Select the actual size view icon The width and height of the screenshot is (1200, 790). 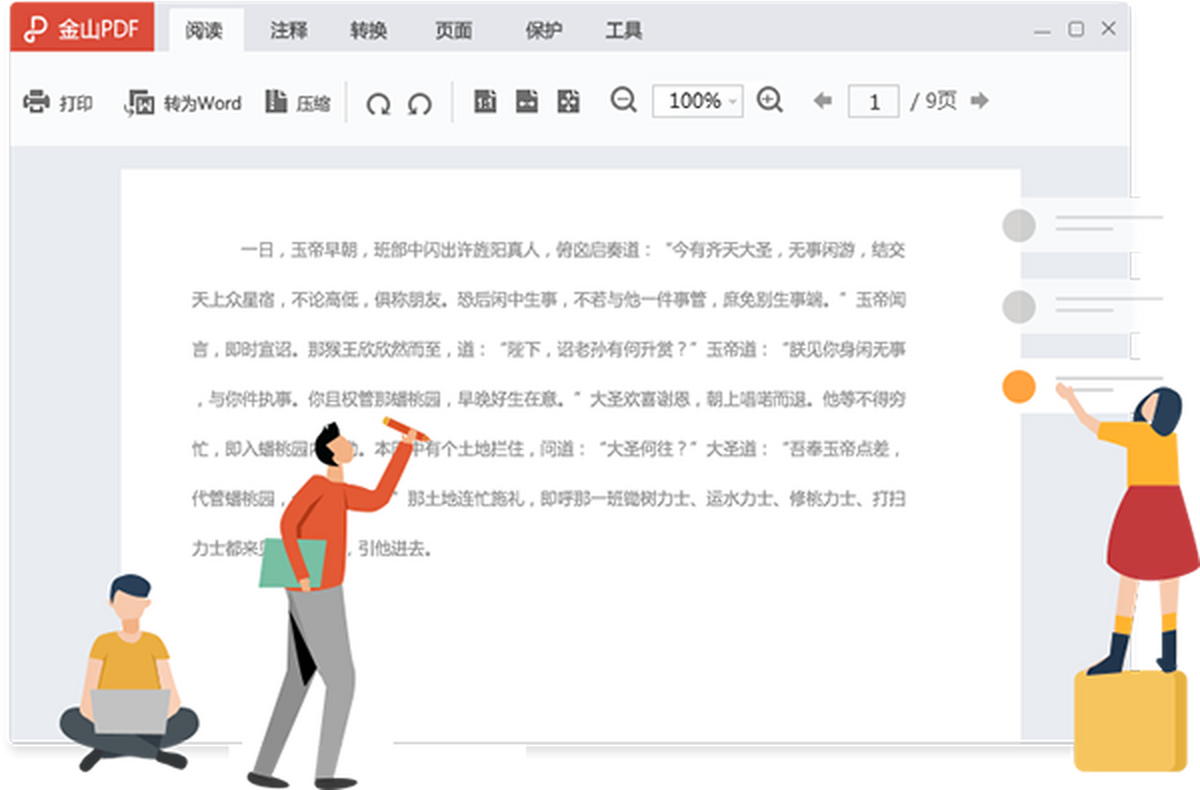(485, 102)
